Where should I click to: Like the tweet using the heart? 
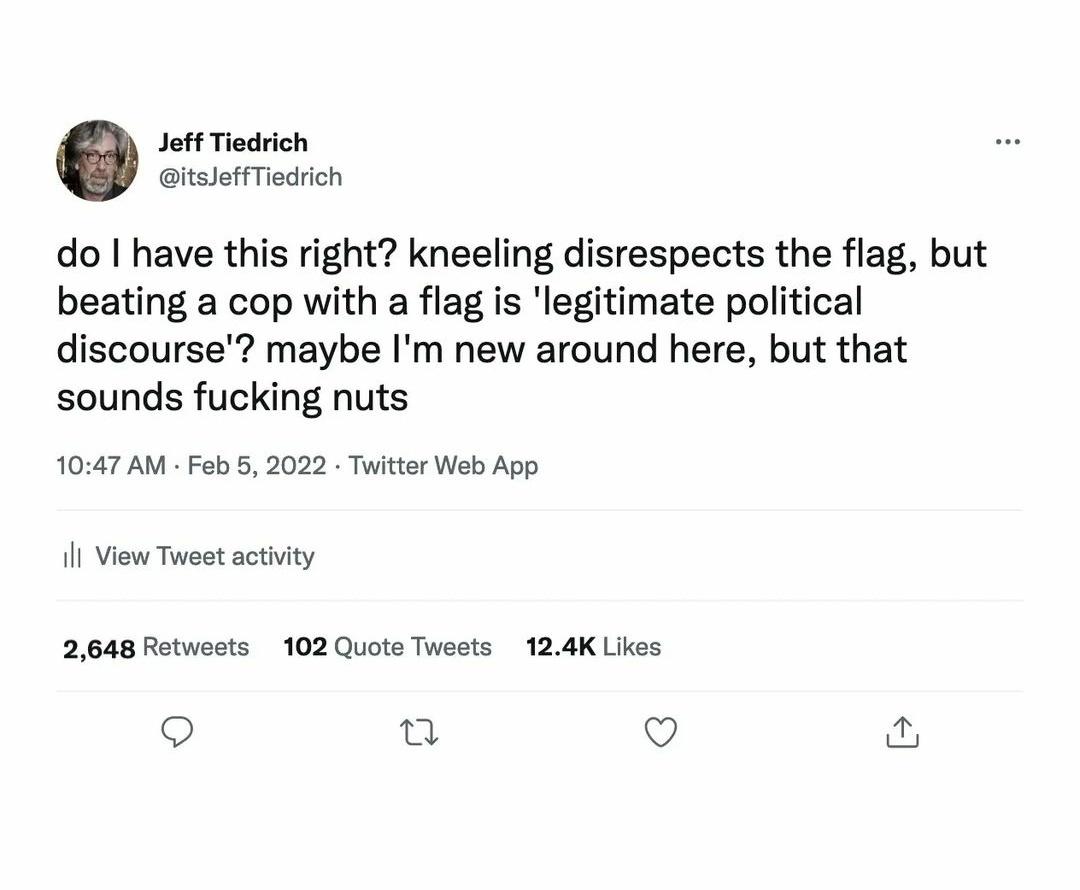coord(660,733)
